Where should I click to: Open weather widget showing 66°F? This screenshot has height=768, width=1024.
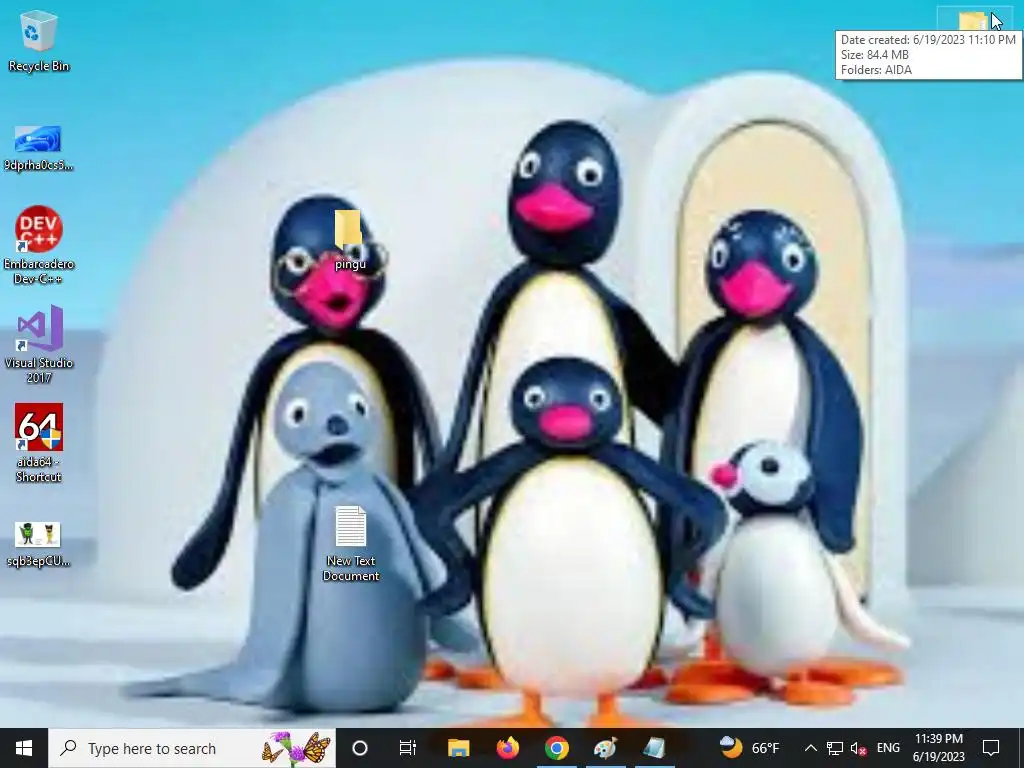tap(750, 747)
